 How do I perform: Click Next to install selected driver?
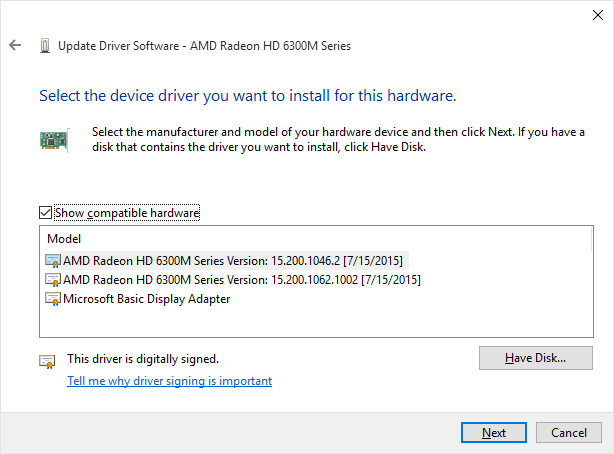(x=494, y=432)
